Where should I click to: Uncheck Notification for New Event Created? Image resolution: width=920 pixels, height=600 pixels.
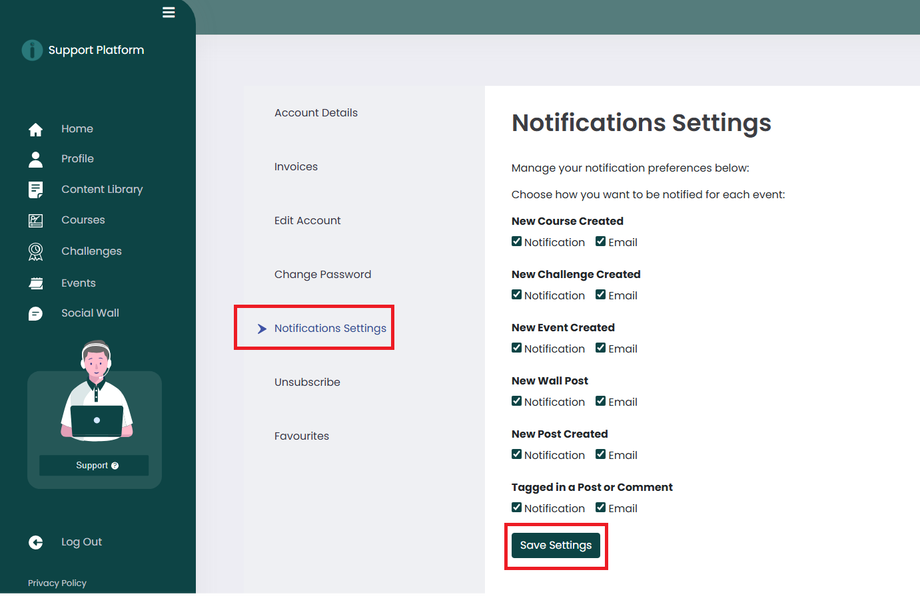(x=516, y=348)
